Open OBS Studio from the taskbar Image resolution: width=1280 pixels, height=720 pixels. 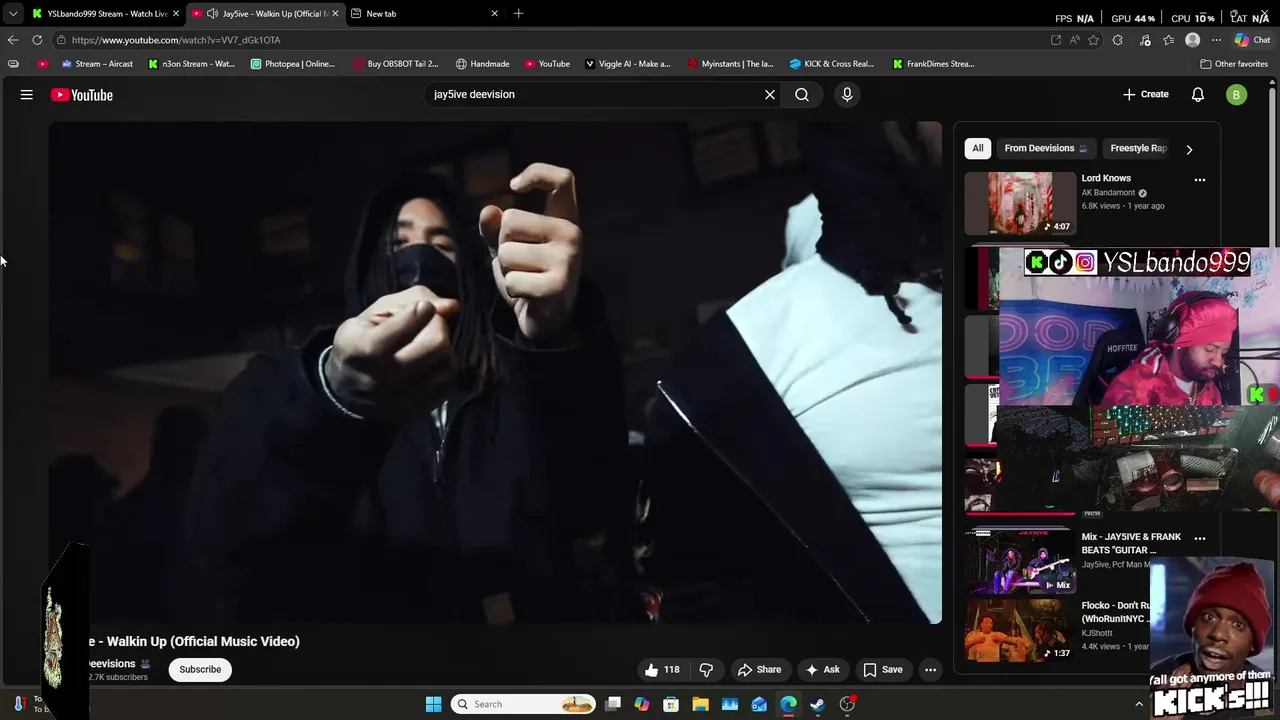click(847, 704)
